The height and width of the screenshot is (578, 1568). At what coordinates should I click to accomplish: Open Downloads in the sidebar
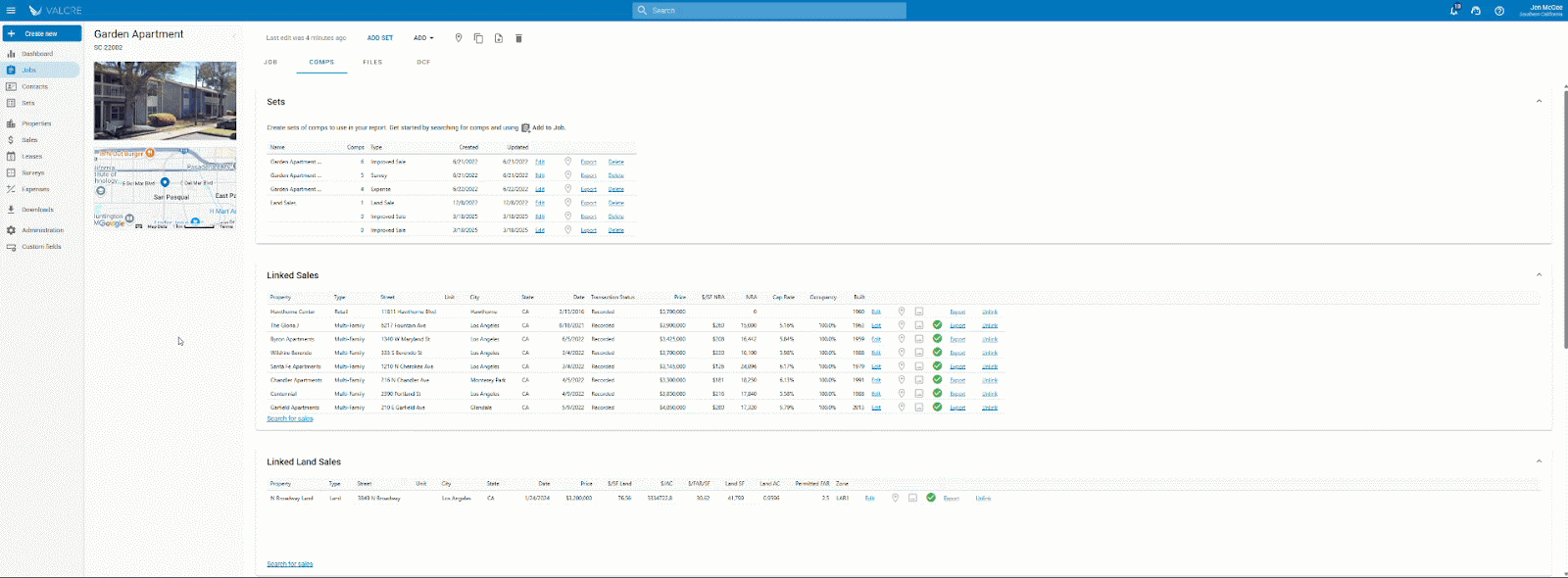coord(37,210)
